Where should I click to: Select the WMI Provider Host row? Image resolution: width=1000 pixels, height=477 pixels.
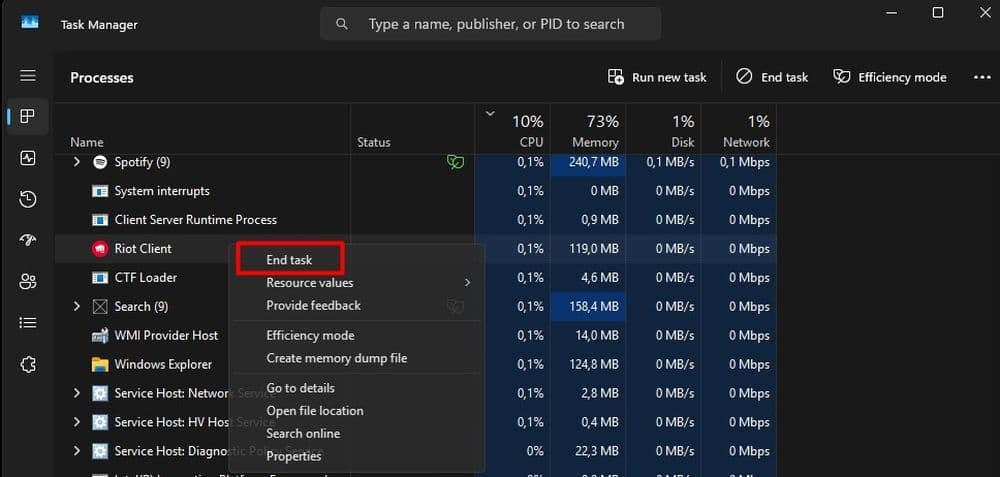[x=416, y=335]
